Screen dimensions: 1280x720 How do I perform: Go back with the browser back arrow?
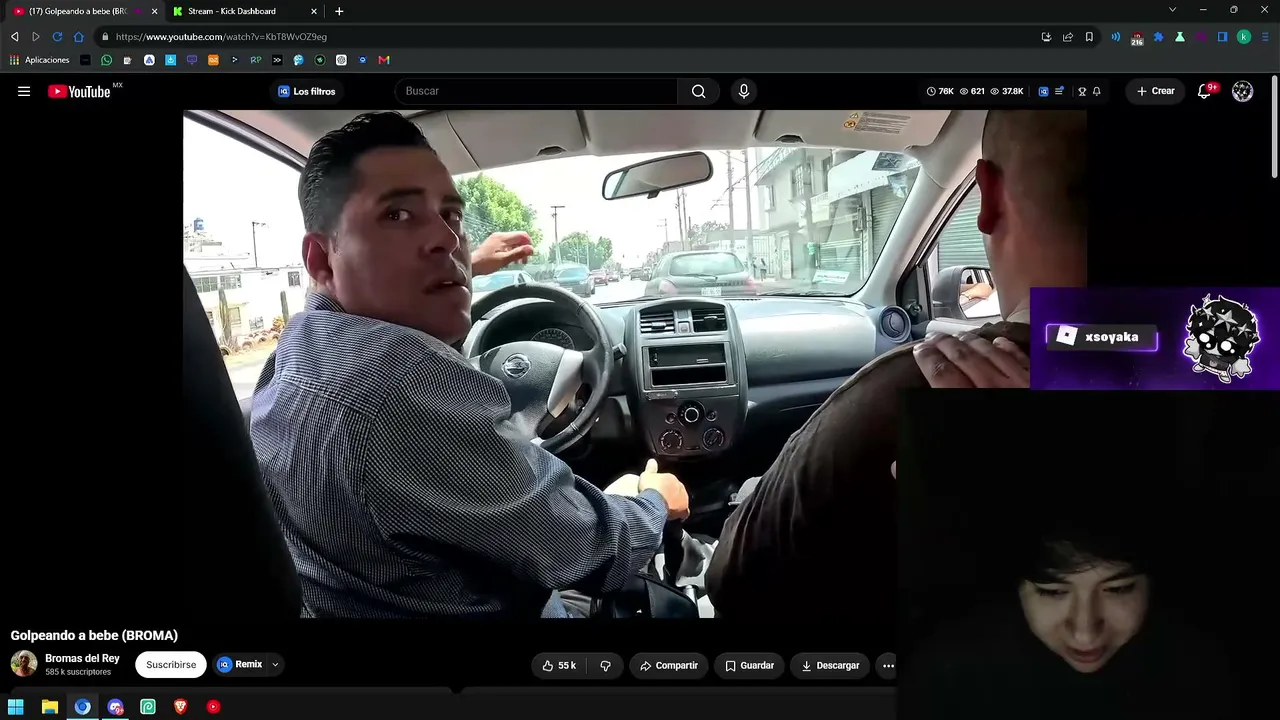[14, 37]
